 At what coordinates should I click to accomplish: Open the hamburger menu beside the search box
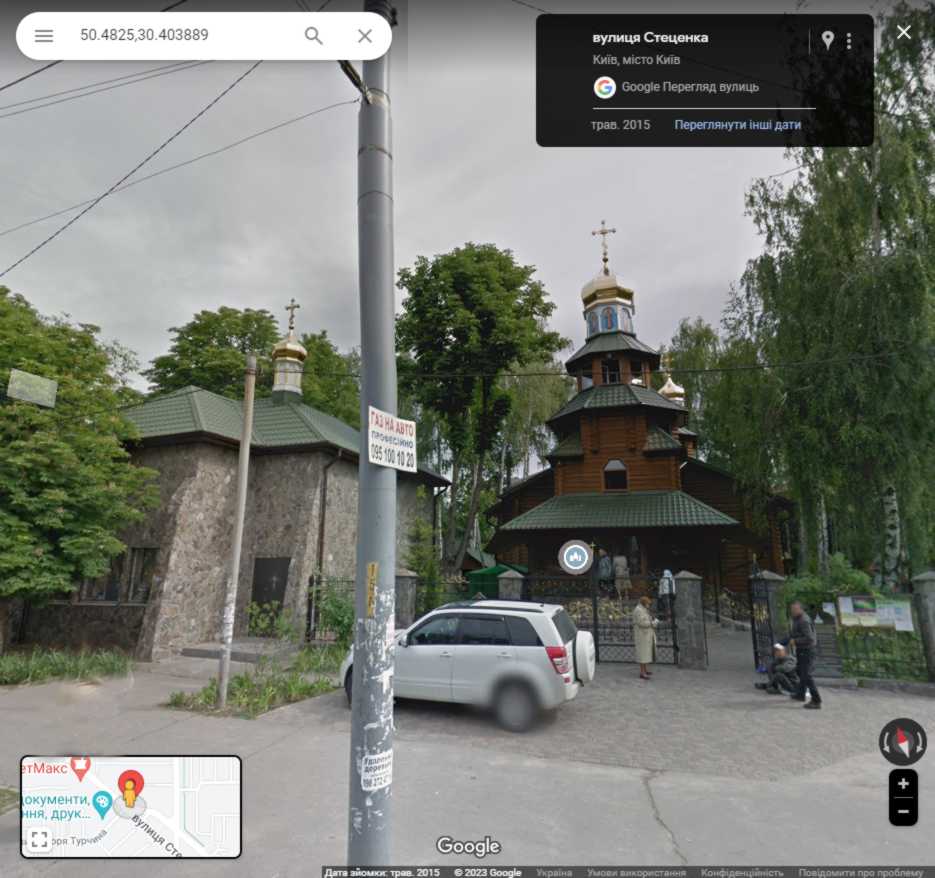tap(44, 36)
